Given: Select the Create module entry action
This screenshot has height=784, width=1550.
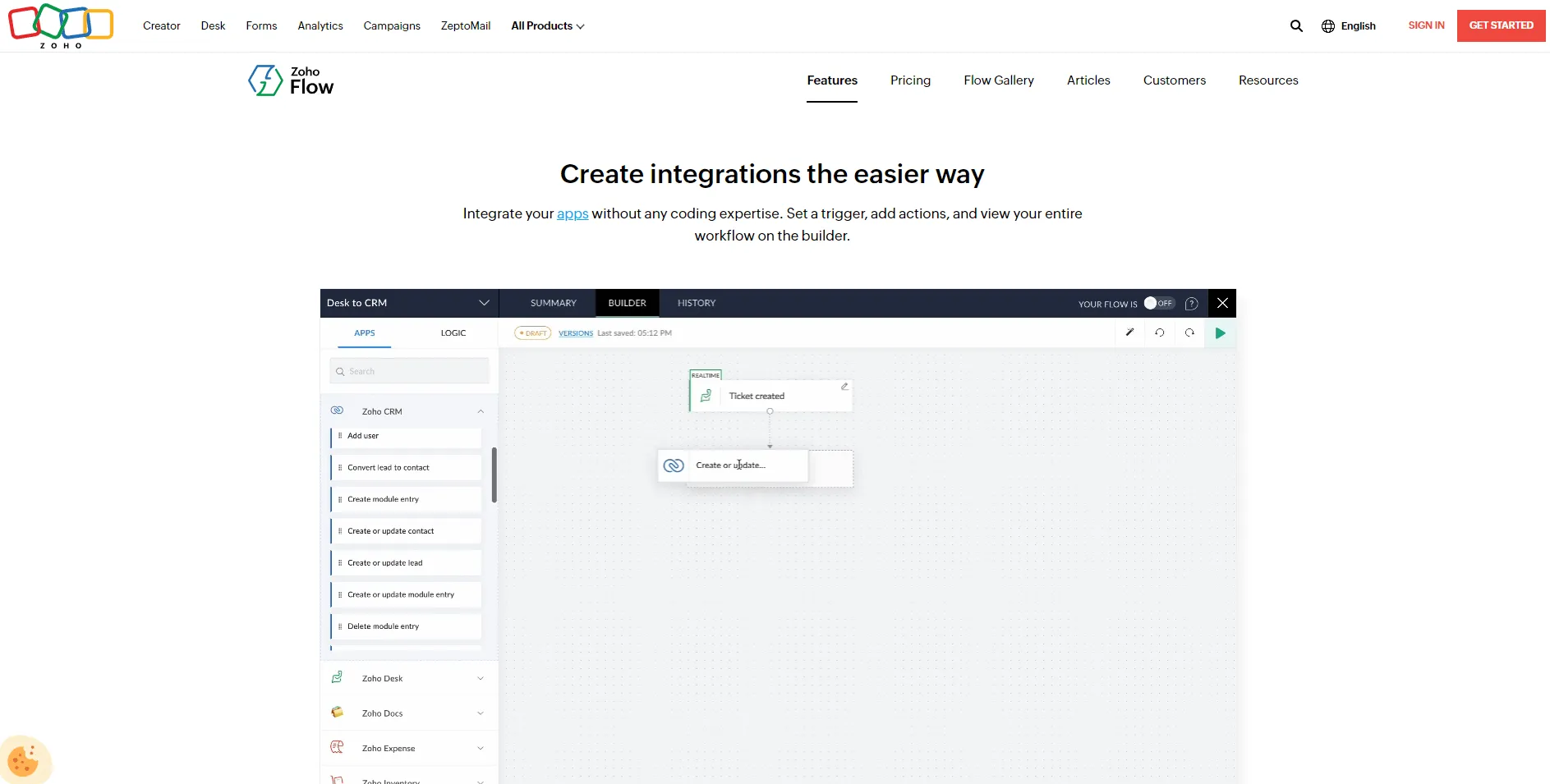Looking at the screenshot, I should click(x=406, y=499).
